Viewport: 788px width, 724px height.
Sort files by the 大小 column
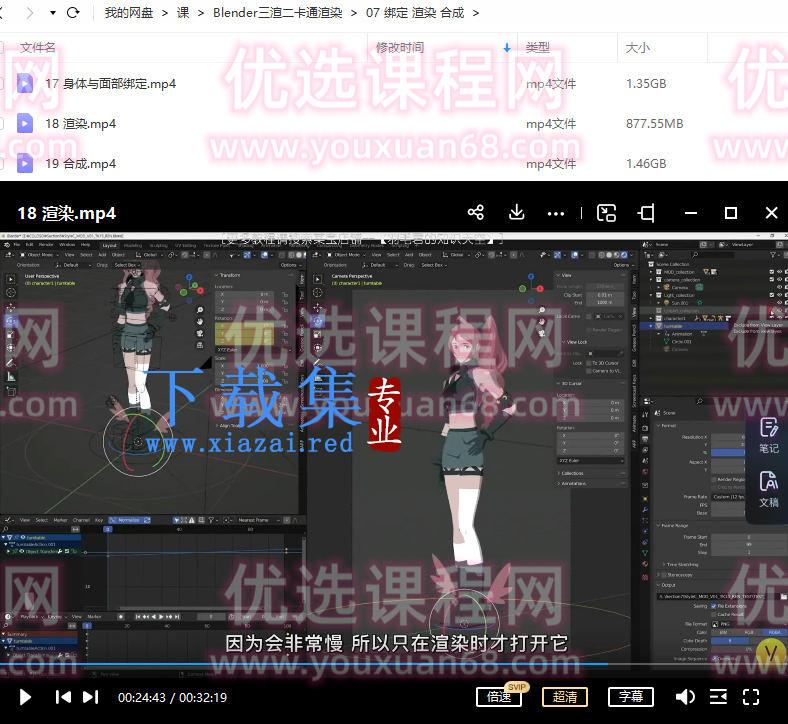pyautogui.click(x=638, y=48)
